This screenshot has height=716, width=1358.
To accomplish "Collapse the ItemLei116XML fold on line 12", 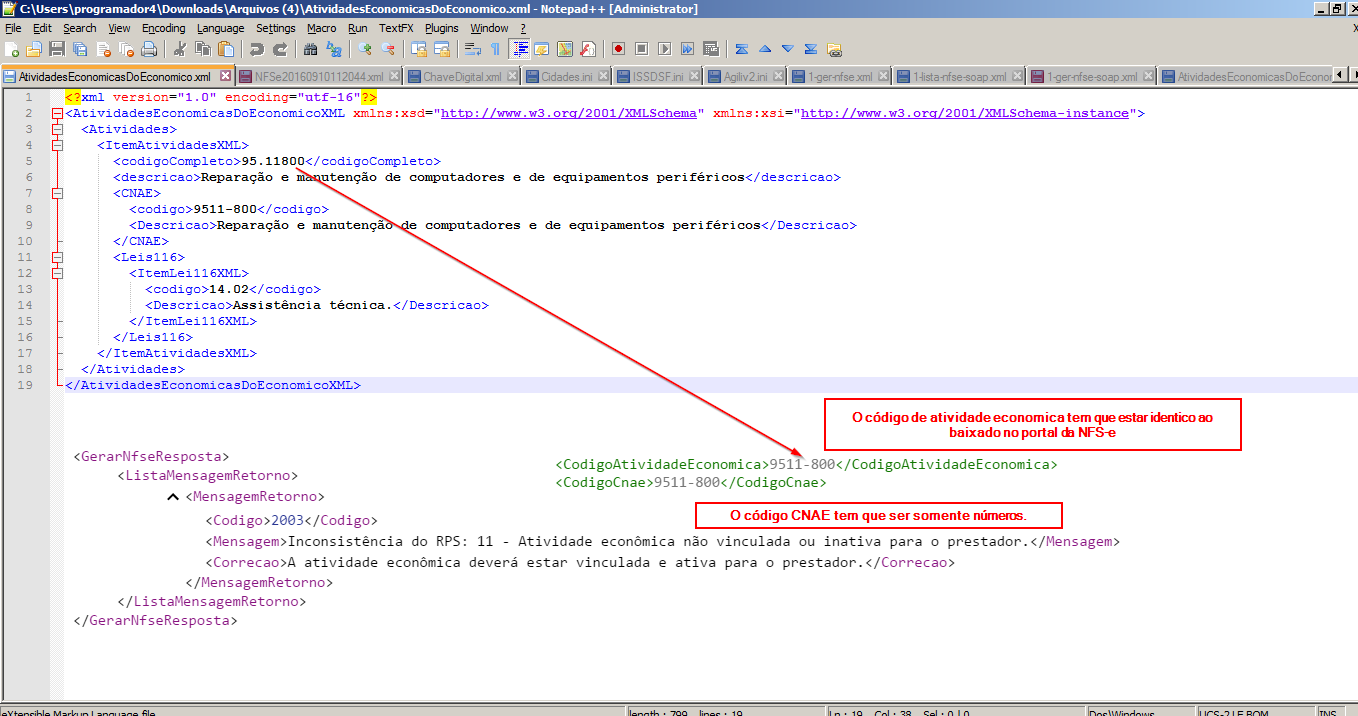I will point(57,274).
